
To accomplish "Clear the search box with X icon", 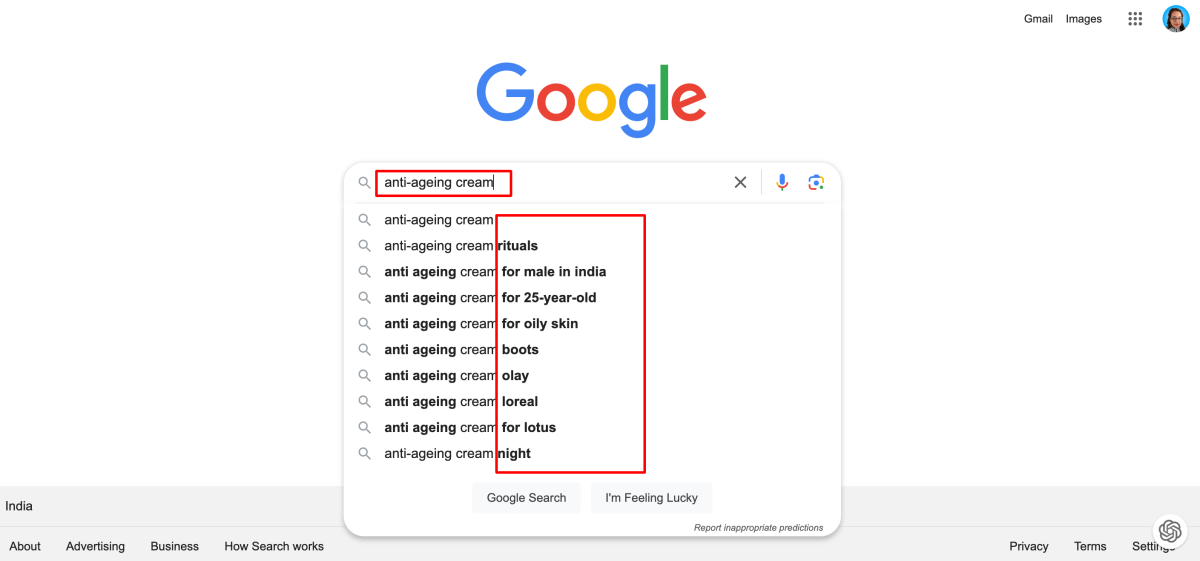I will (x=740, y=182).
